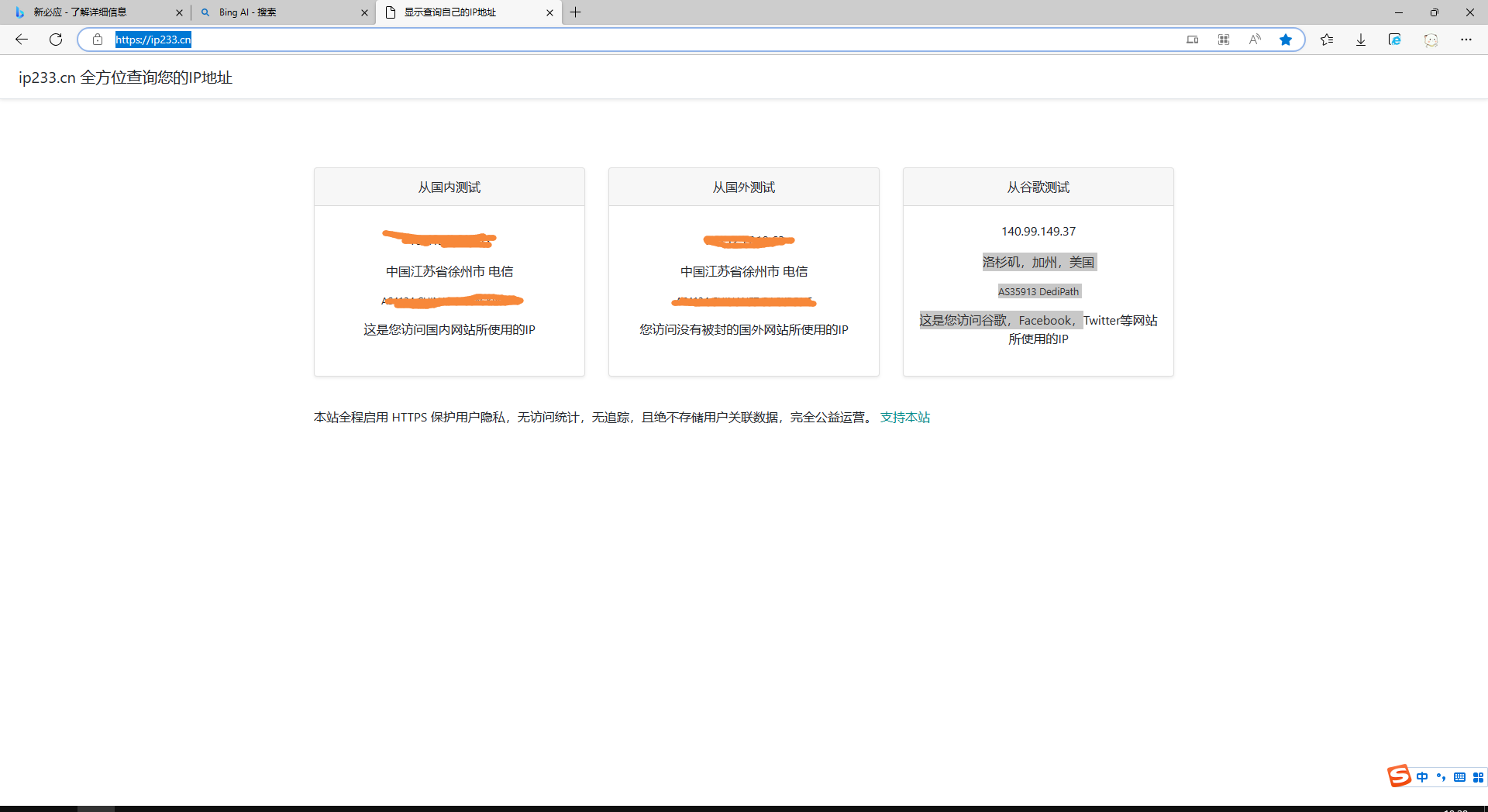Viewport: 1488px width, 812px height.
Task: Toggle Sogou punctuation mode
Action: point(1441,777)
